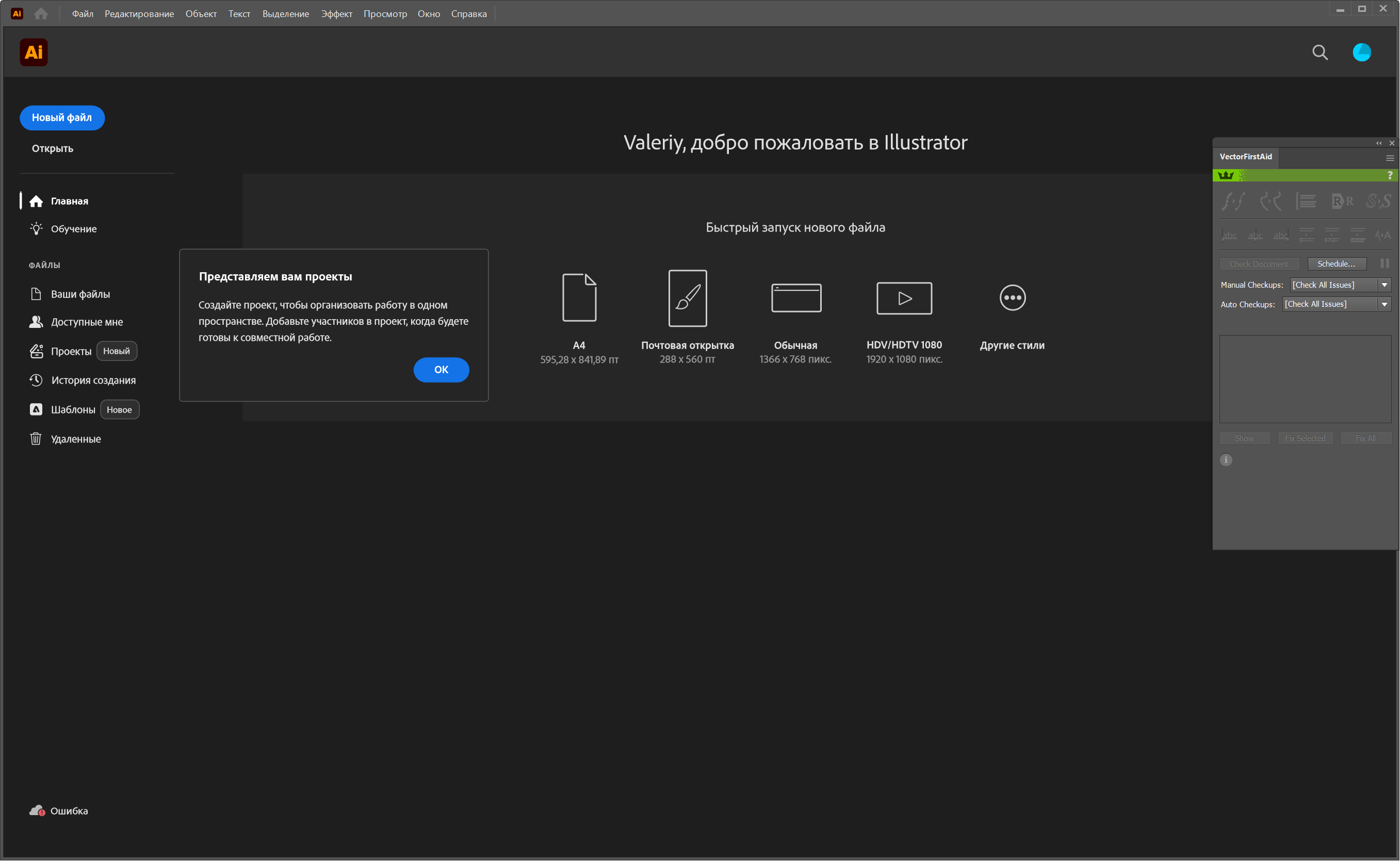
Task: Select the A4 document preset icon
Action: click(579, 297)
